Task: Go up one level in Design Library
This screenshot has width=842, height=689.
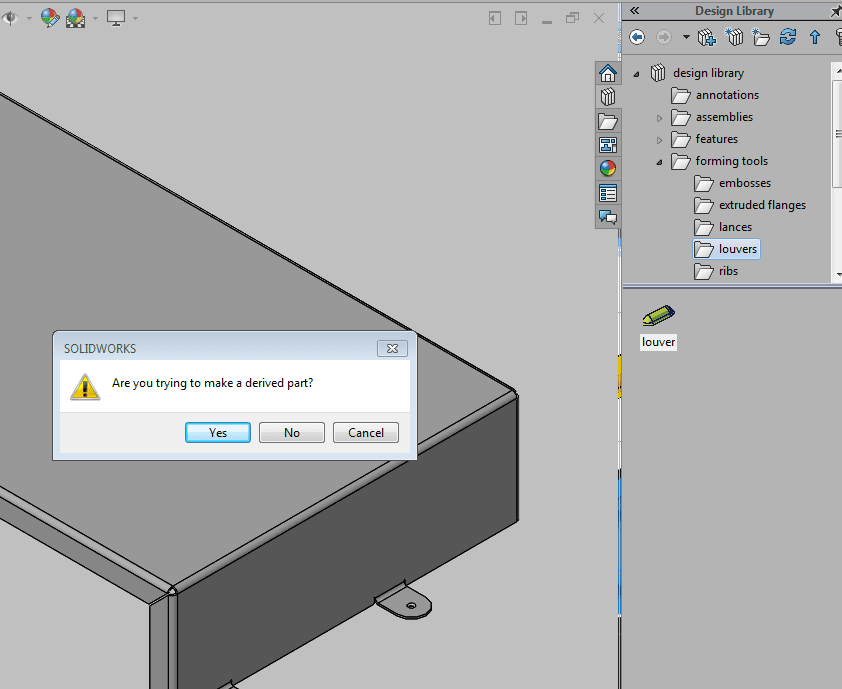Action: coord(814,37)
